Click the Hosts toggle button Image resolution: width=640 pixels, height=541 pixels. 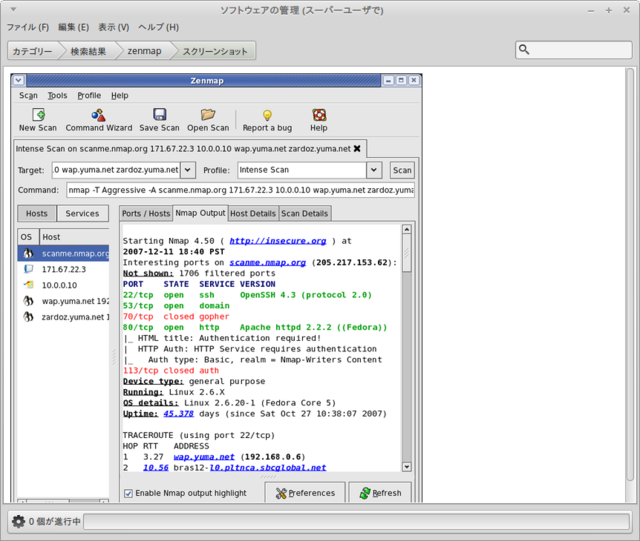coord(37,214)
